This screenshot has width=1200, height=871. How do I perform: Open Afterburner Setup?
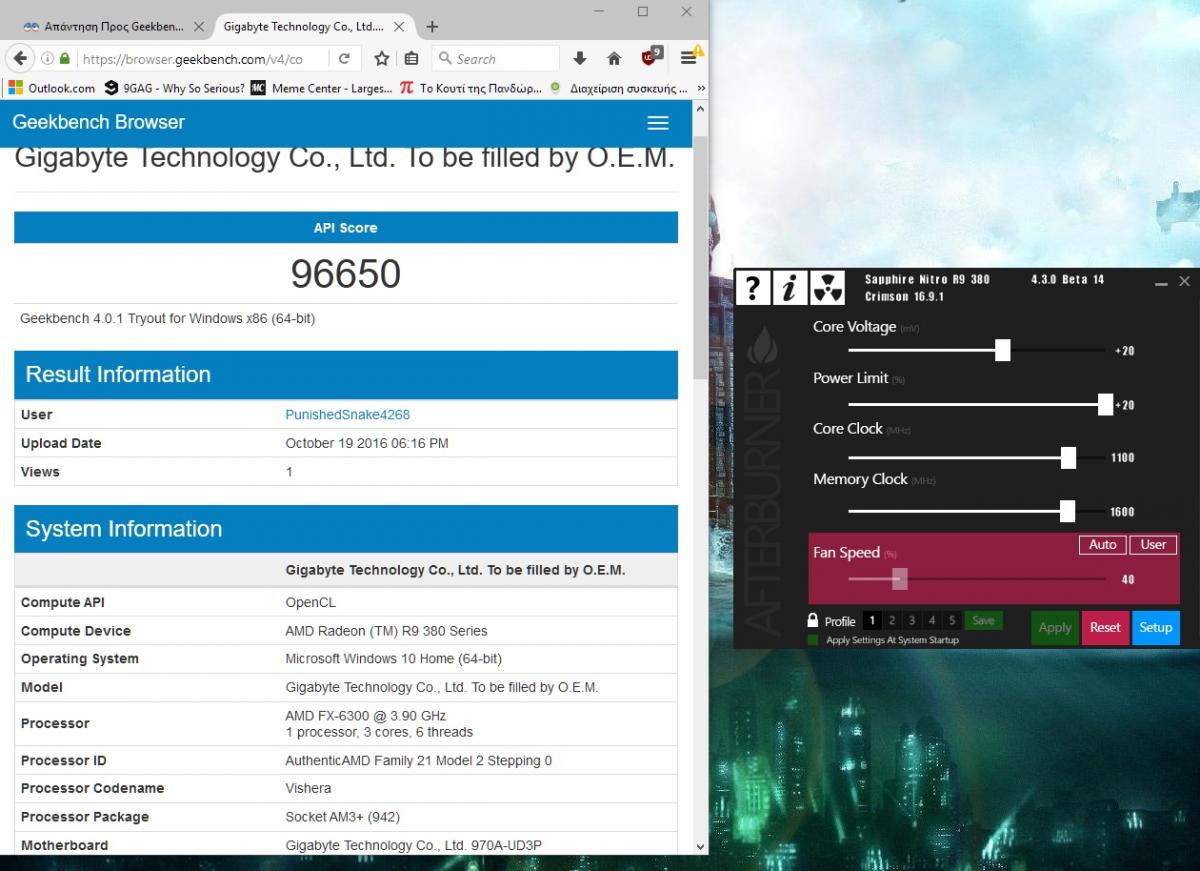1156,628
